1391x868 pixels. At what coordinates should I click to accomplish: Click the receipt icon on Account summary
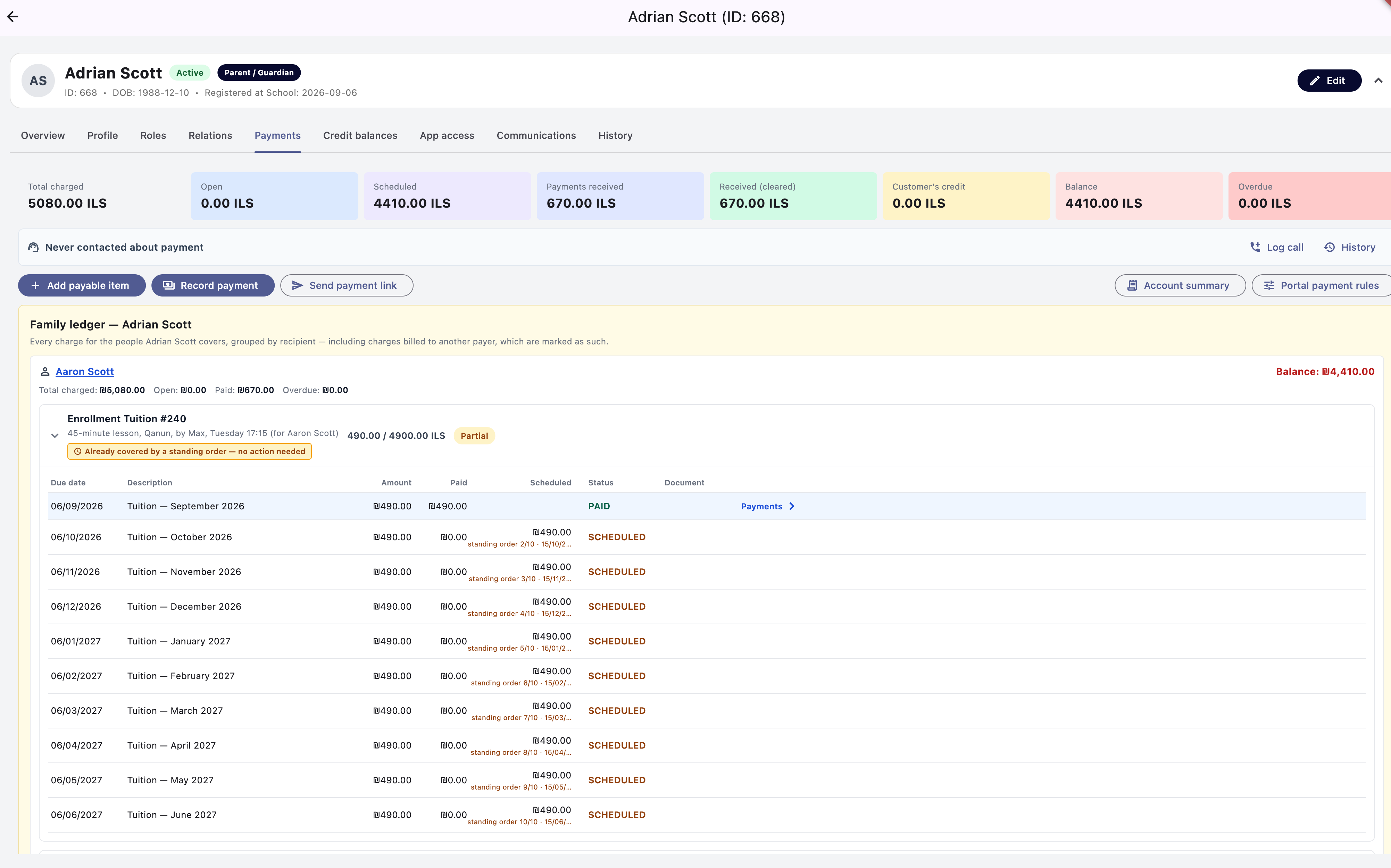(1132, 286)
